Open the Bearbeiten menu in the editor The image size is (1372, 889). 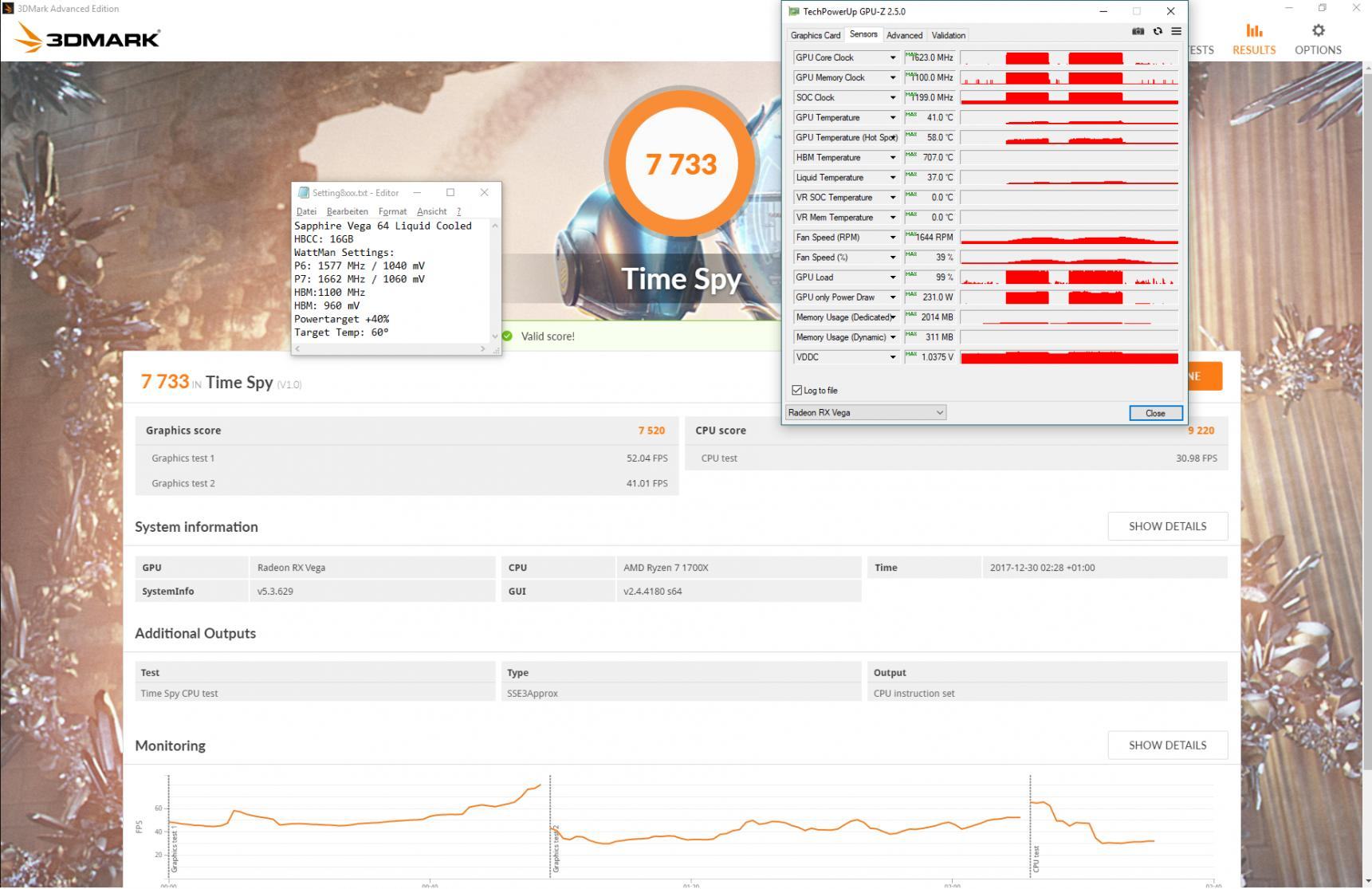pos(347,211)
